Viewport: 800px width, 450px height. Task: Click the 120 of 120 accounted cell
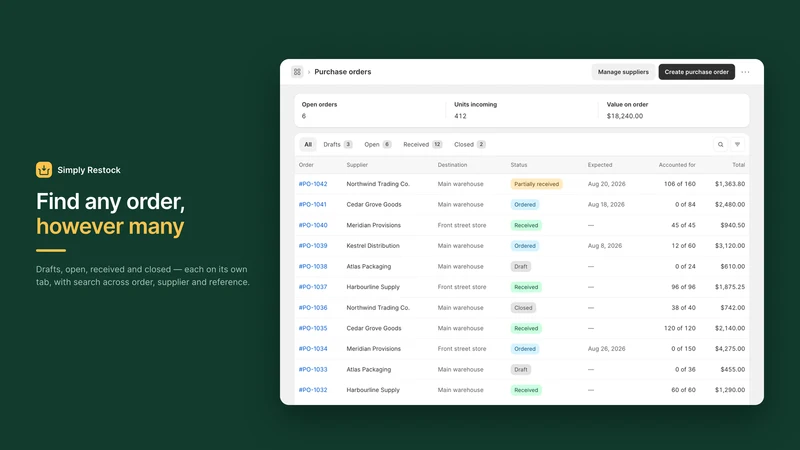click(x=680, y=328)
